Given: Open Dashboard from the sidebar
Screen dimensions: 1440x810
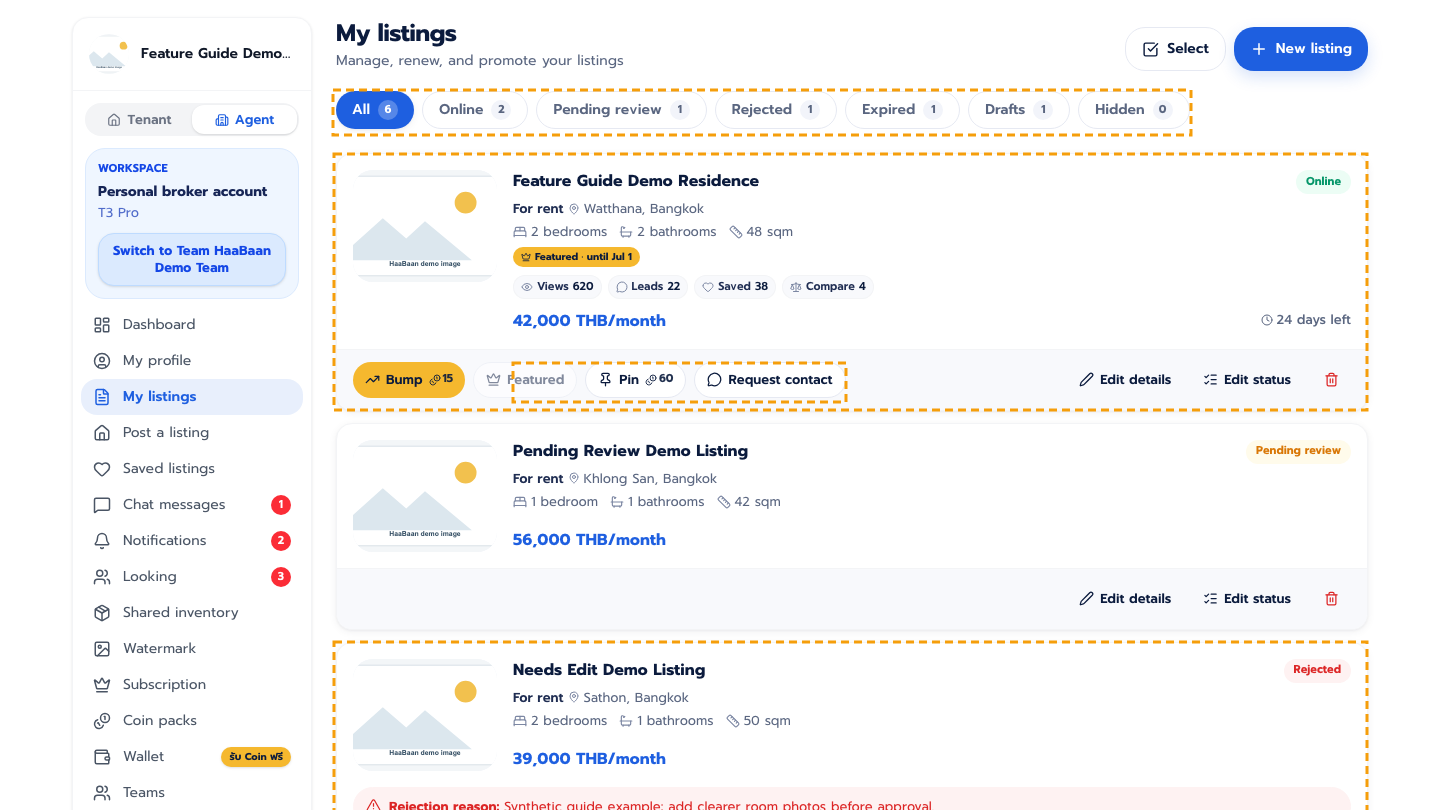Looking at the screenshot, I should [192, 325].
